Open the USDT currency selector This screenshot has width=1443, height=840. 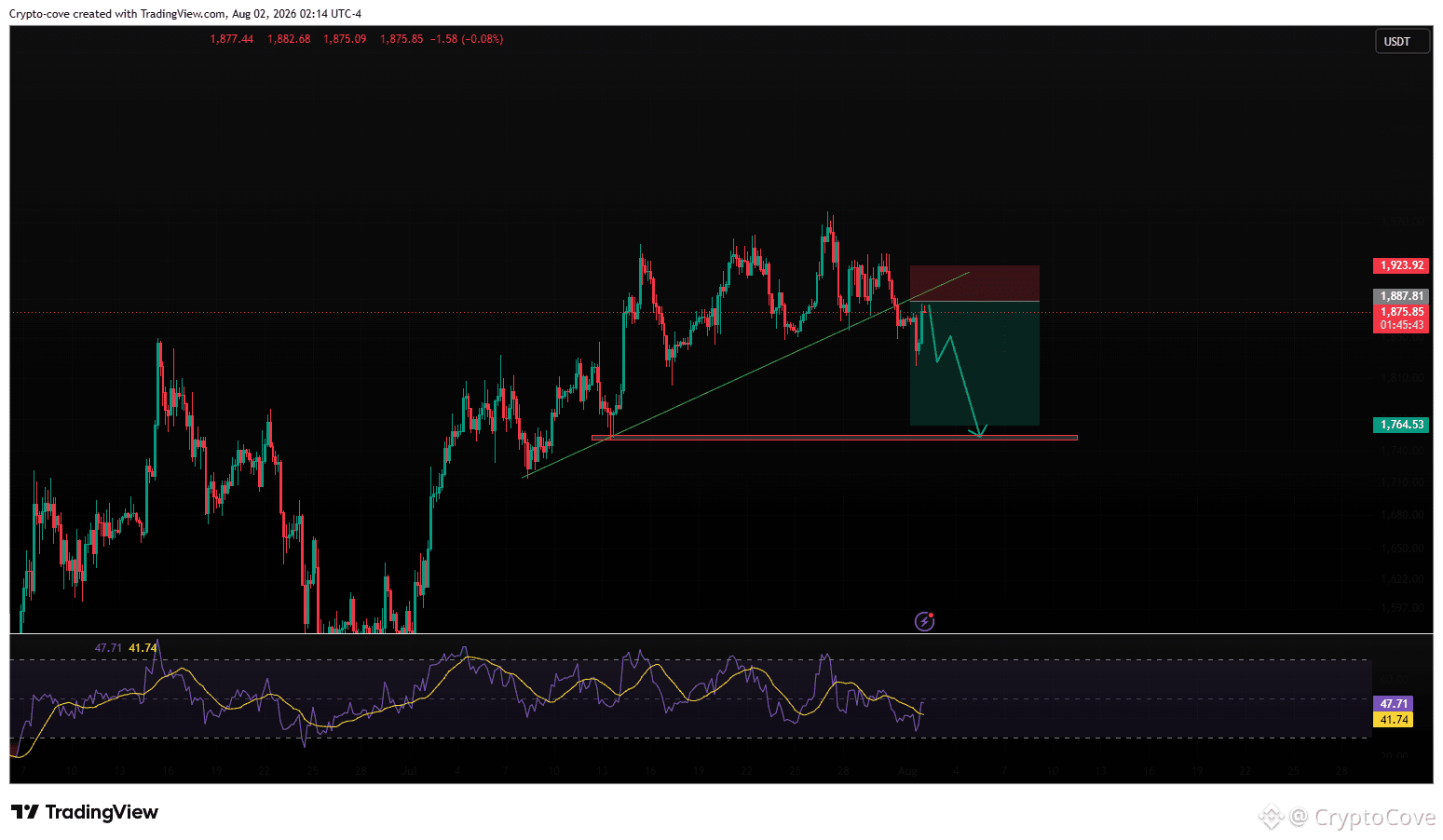pyautogui.click(x=1402, y=41)
